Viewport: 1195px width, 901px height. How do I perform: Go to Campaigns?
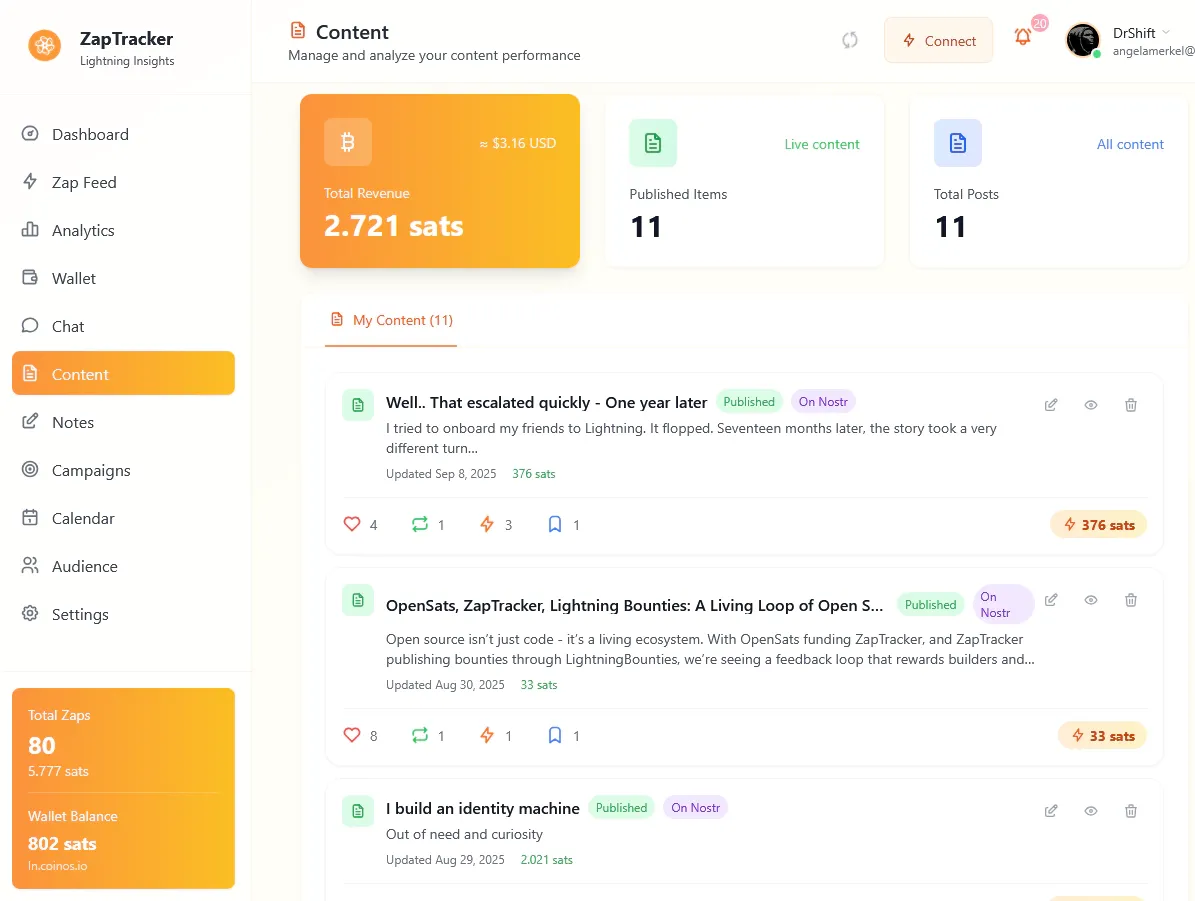tap(123, 470)
